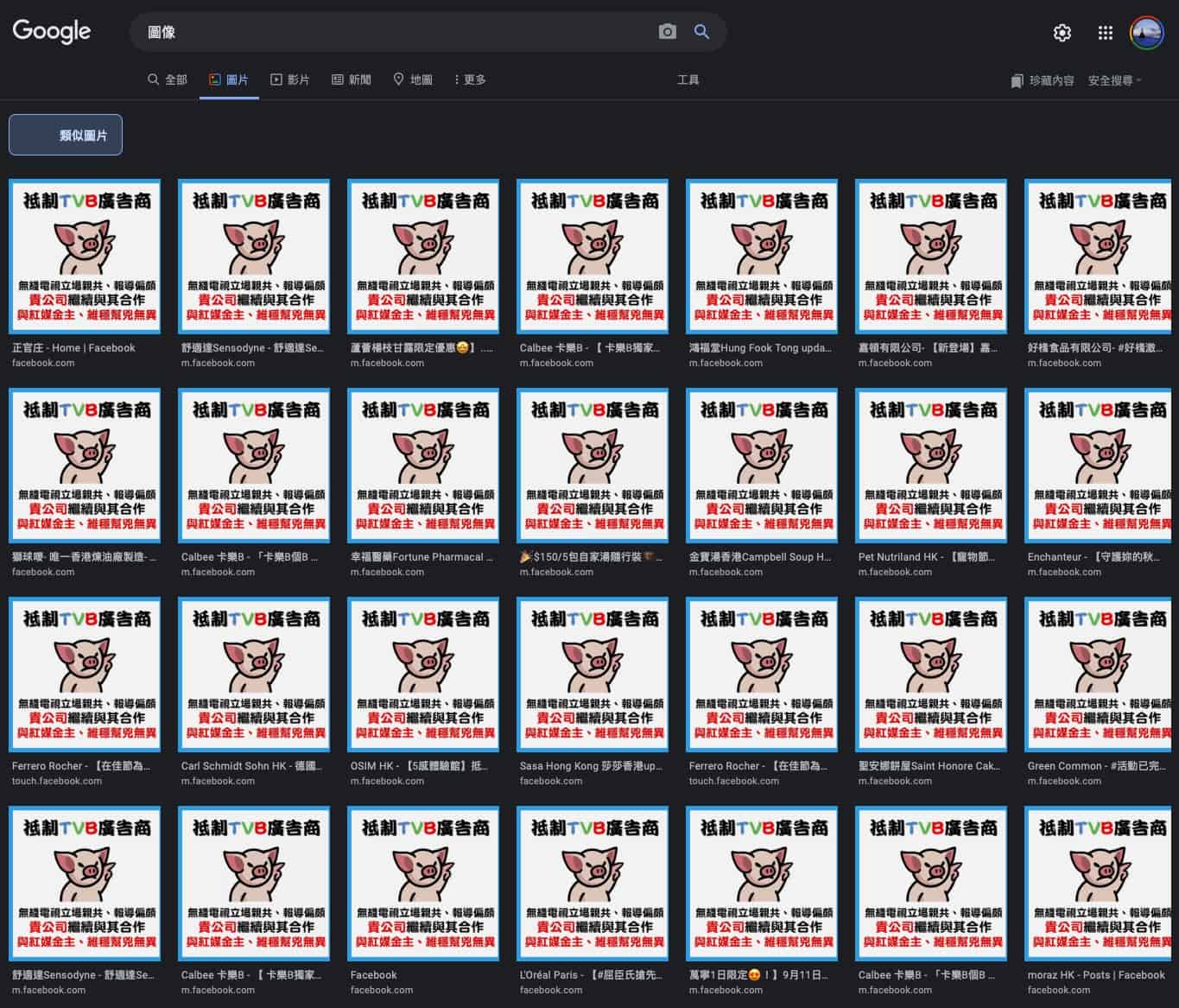
Task: Open the 工具 tools options
Action: [688, 79]
